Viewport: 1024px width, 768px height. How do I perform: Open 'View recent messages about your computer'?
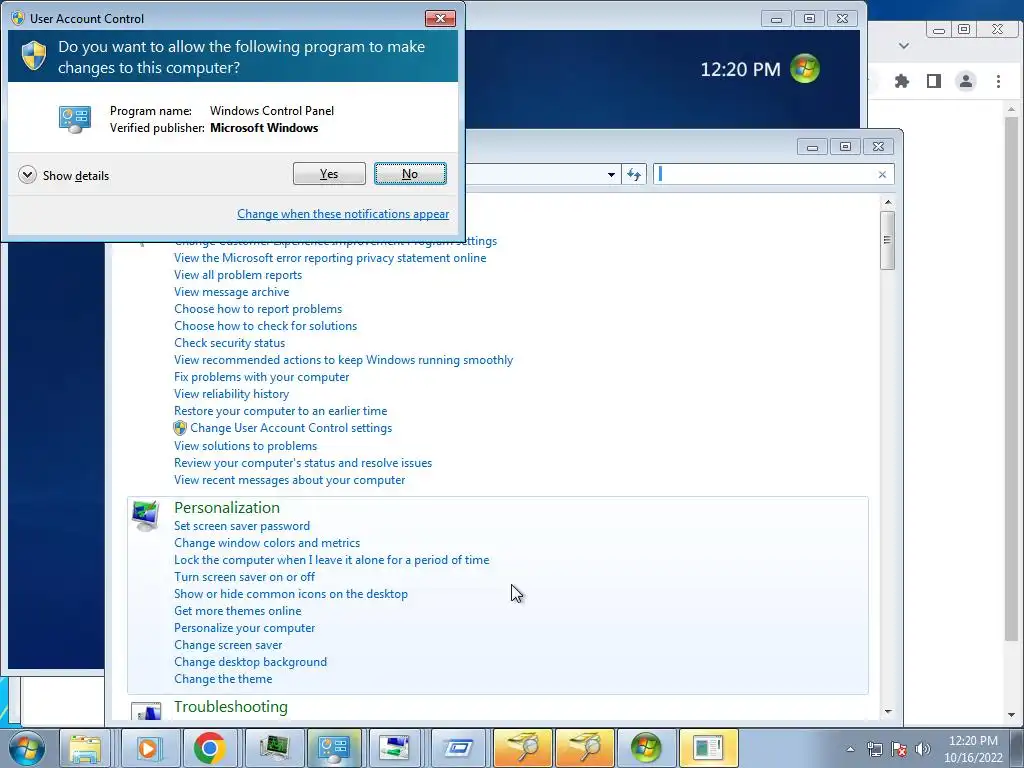pos(289,480)
